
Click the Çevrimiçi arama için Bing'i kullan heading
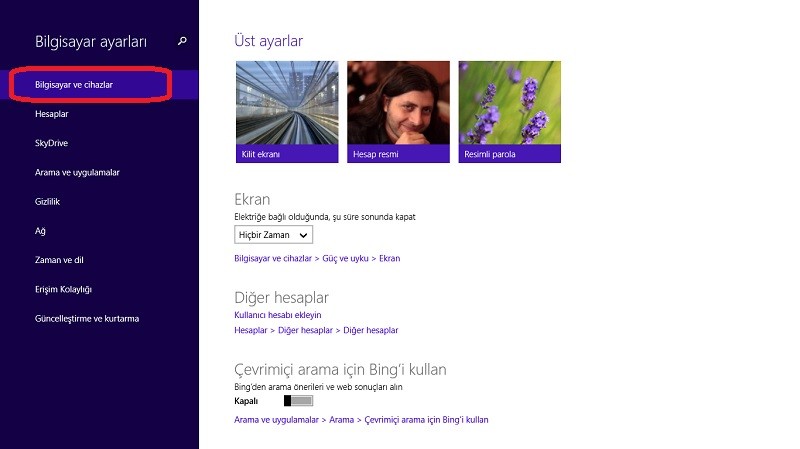click(340, 369)
